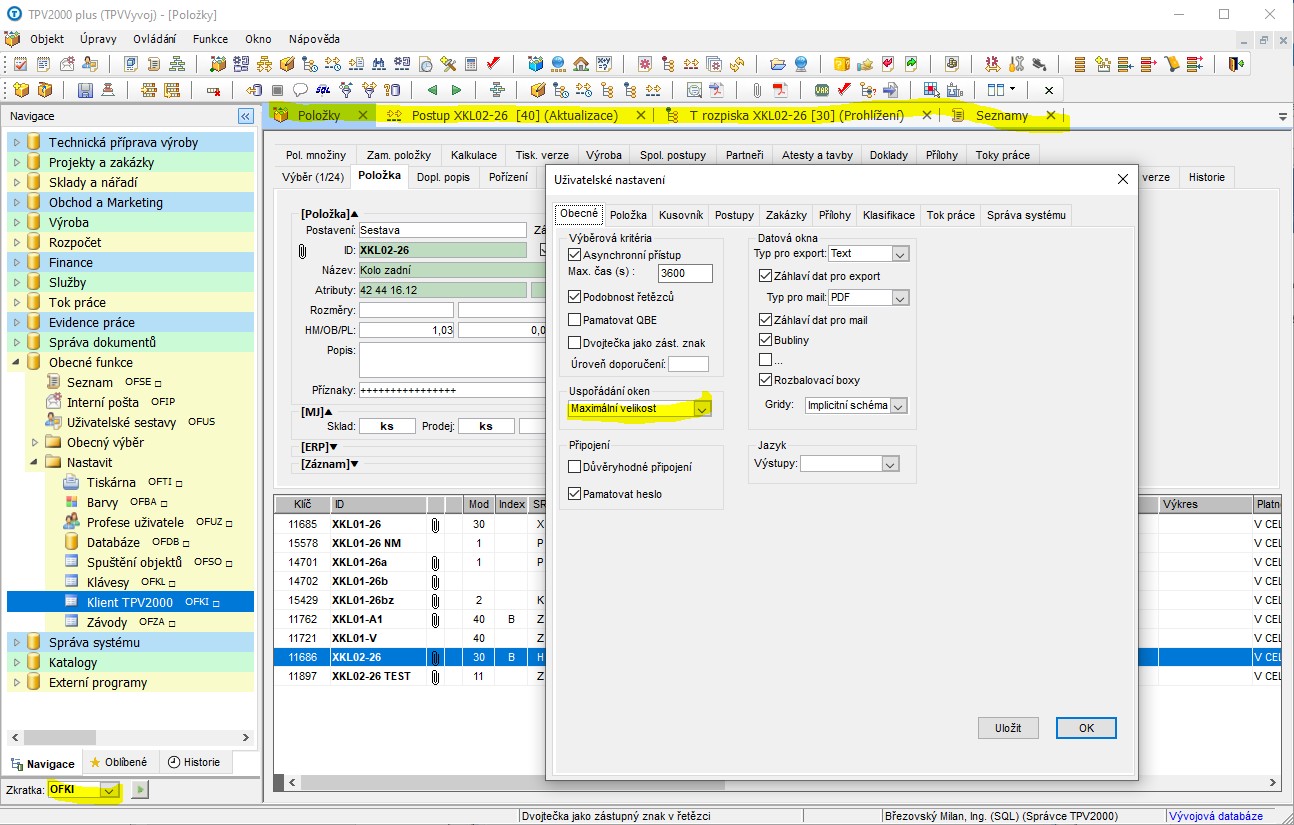Image resolution: width=1294 pixels, height=825 pixels.
Task: Click the globe icon next to house
Action: (x=557, y=64)
